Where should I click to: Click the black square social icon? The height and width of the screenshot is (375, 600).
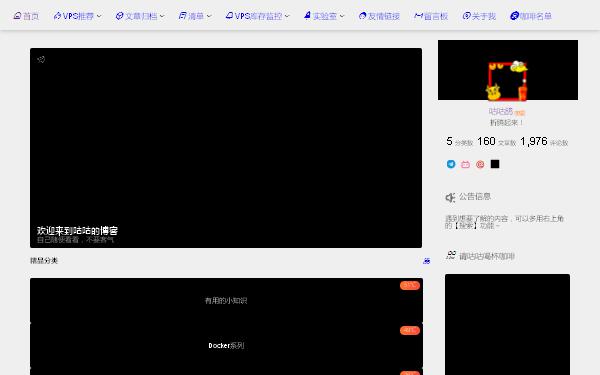(x=495, y=164)
